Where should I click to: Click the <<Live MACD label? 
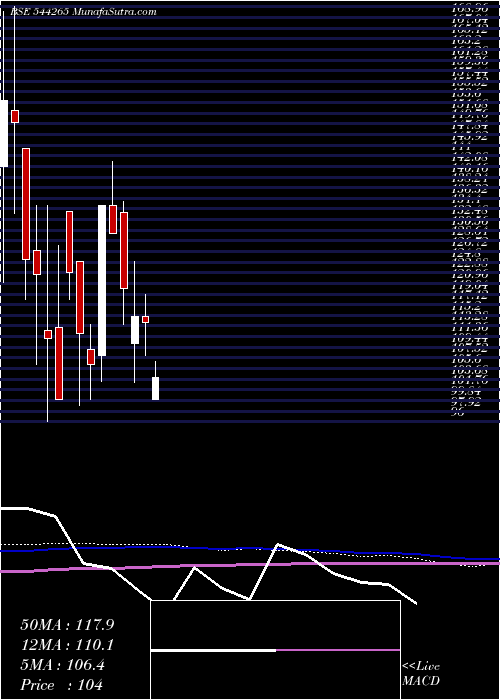(x=421, y=674)
